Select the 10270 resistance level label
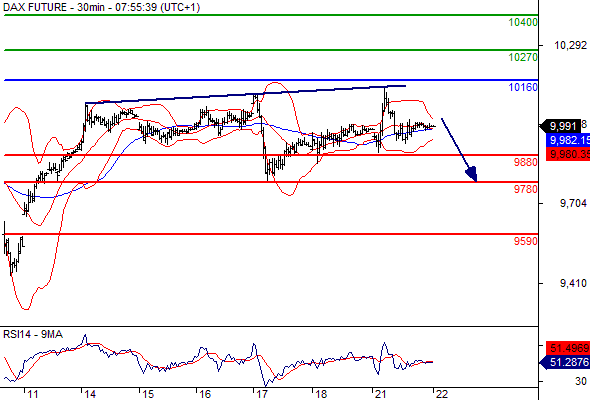This screenshot has width=590, height=400. click(x=523, y=57)
